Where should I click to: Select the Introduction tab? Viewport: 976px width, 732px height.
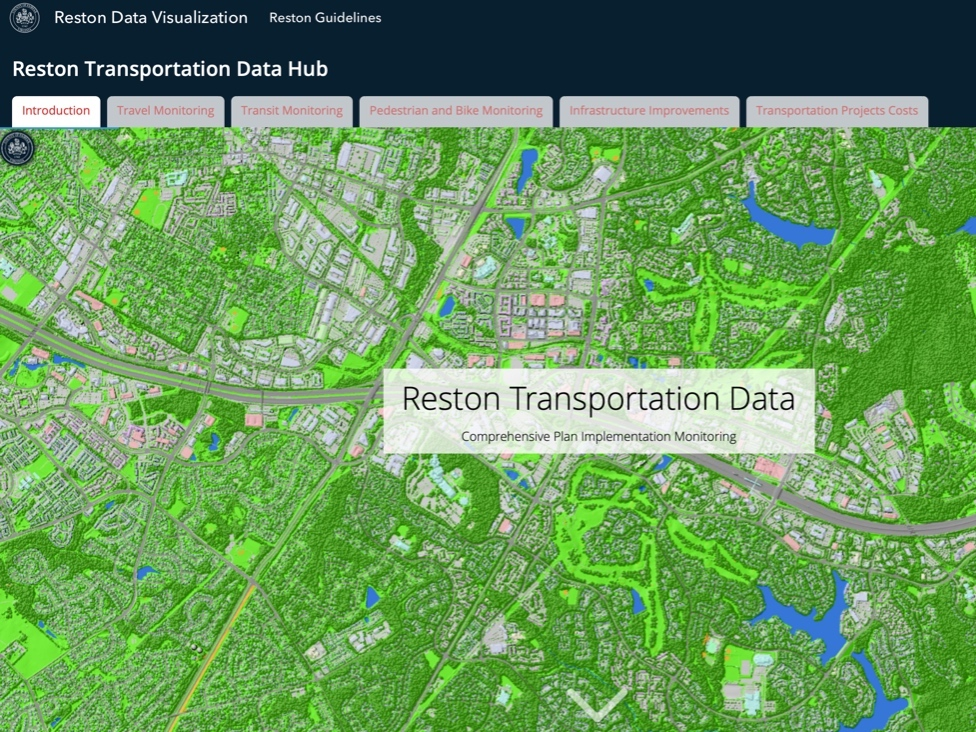tap(56, 111)
